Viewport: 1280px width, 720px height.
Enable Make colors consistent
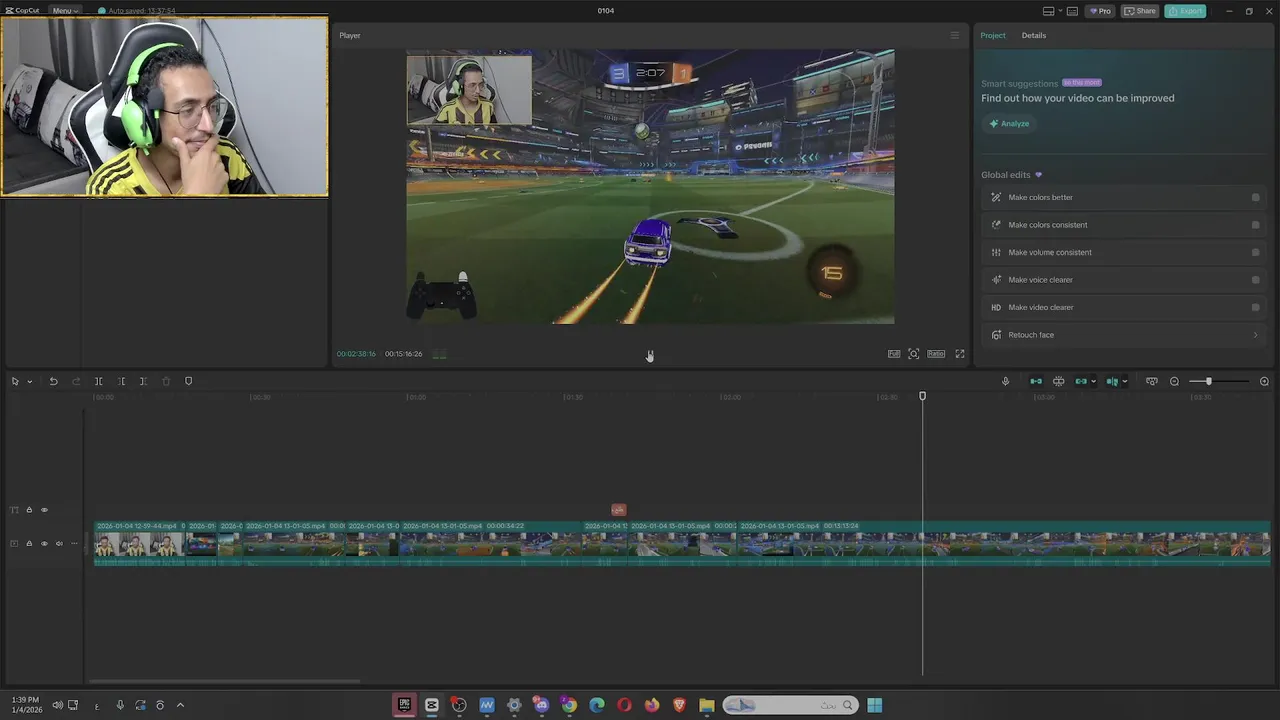(x=1256, y=225)
